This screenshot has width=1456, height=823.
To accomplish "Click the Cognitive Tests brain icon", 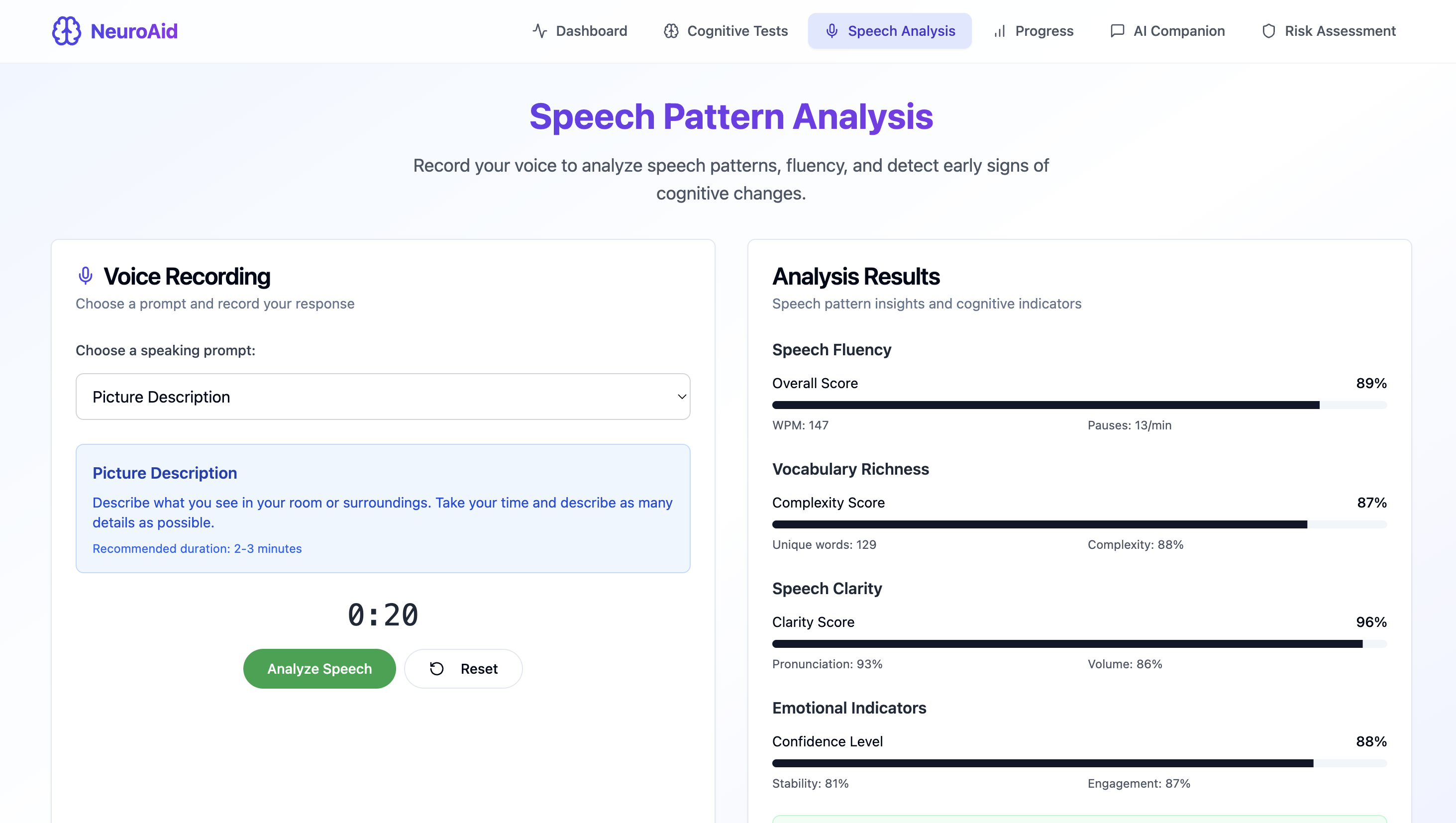I will (x=671, y=31).
